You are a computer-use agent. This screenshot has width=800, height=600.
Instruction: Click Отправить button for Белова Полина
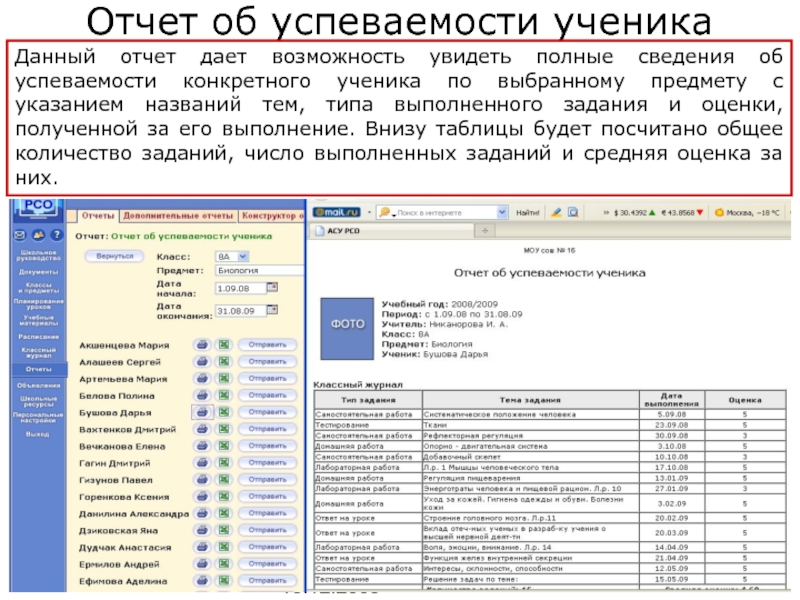(267, 395)
